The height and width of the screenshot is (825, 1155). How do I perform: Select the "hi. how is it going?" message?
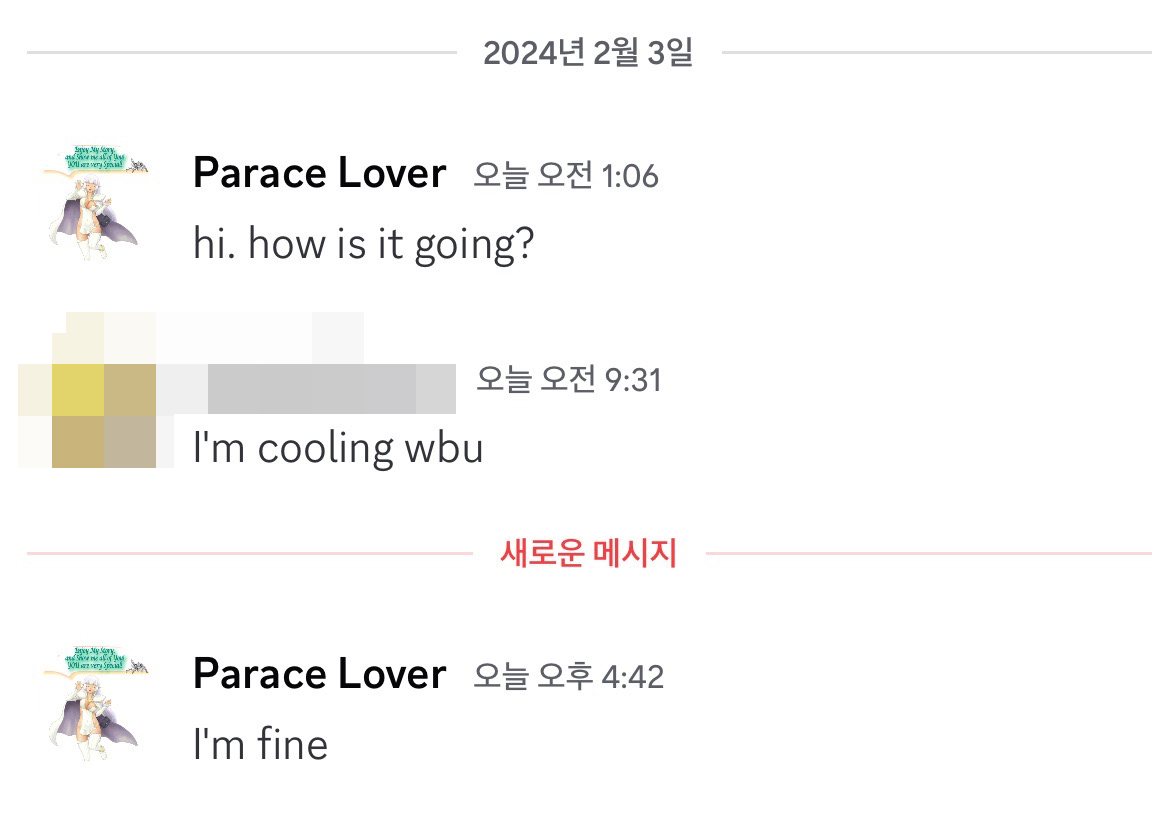click(364, 244)
